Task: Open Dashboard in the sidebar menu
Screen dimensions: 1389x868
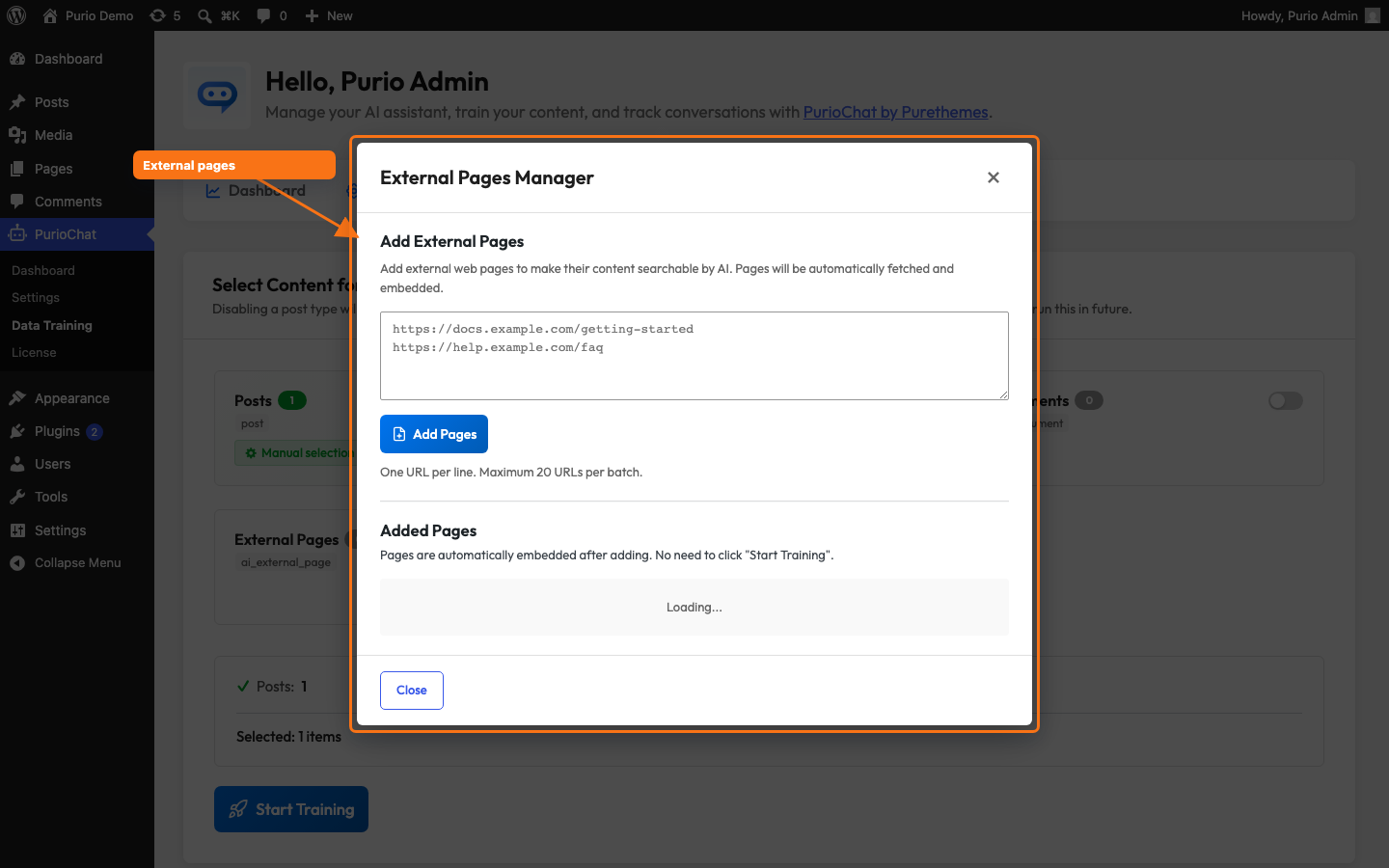Action: pos(77,59)
